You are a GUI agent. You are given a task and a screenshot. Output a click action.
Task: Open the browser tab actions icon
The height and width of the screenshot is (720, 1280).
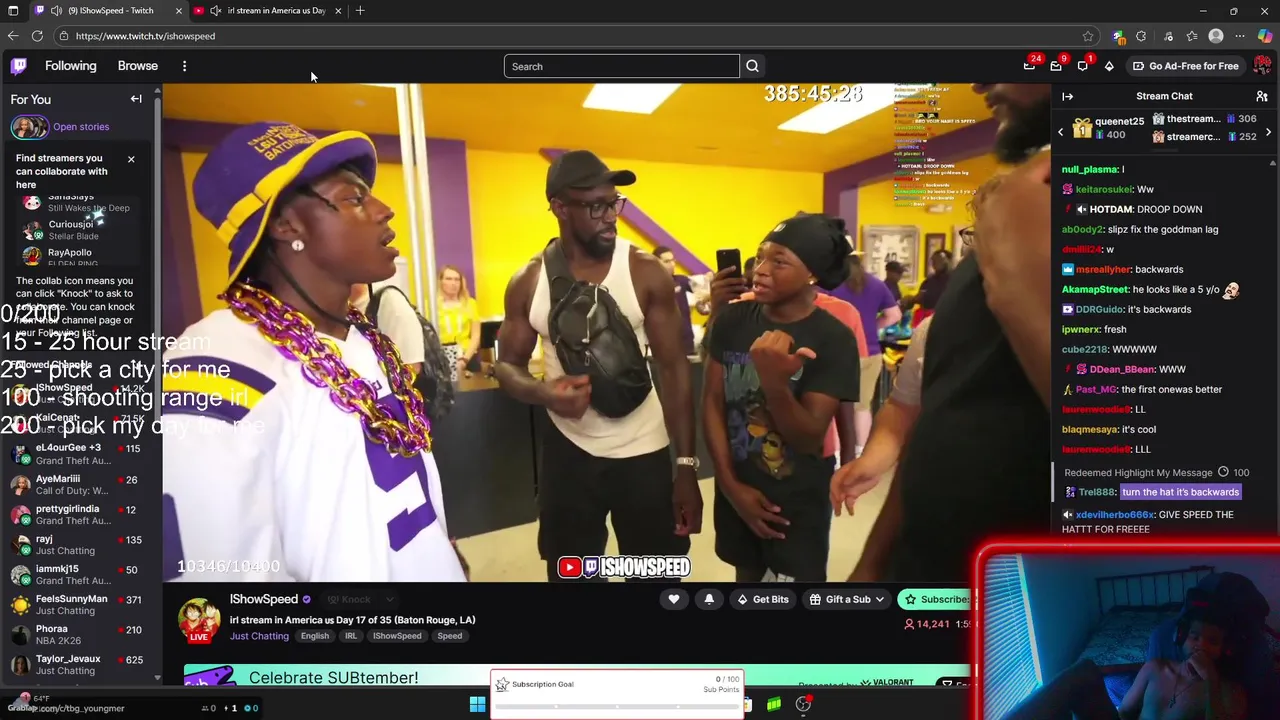pyautogui.click(x=13, y=10)
